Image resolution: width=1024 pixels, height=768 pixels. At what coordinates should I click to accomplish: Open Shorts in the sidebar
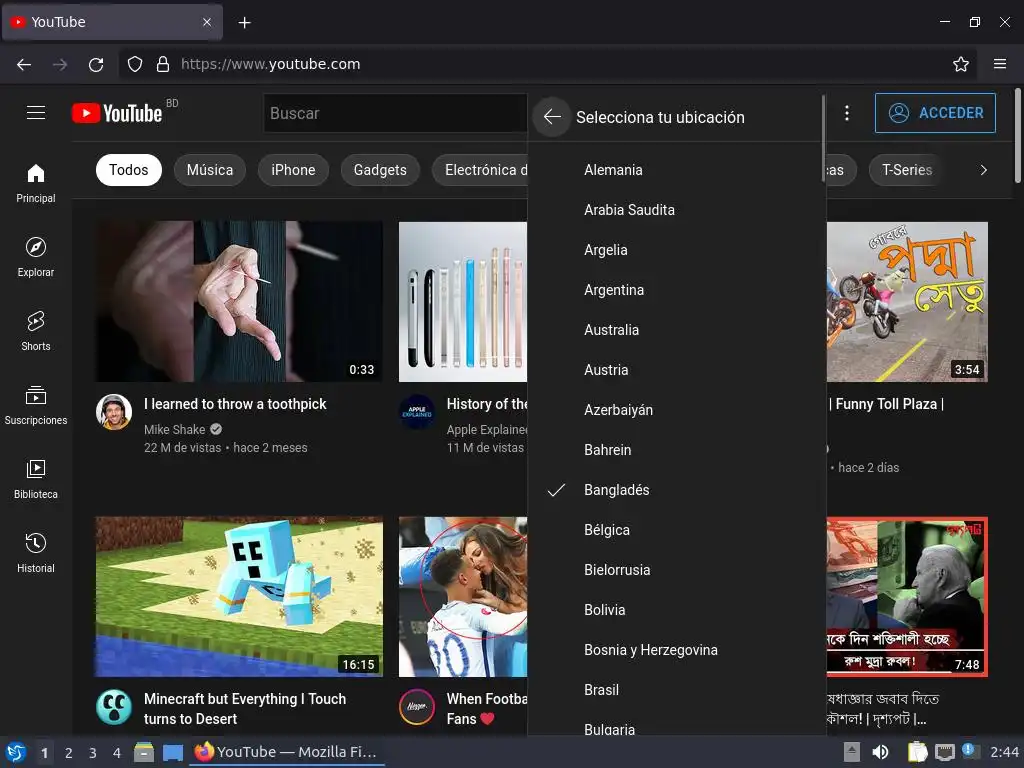click(36, 331)
